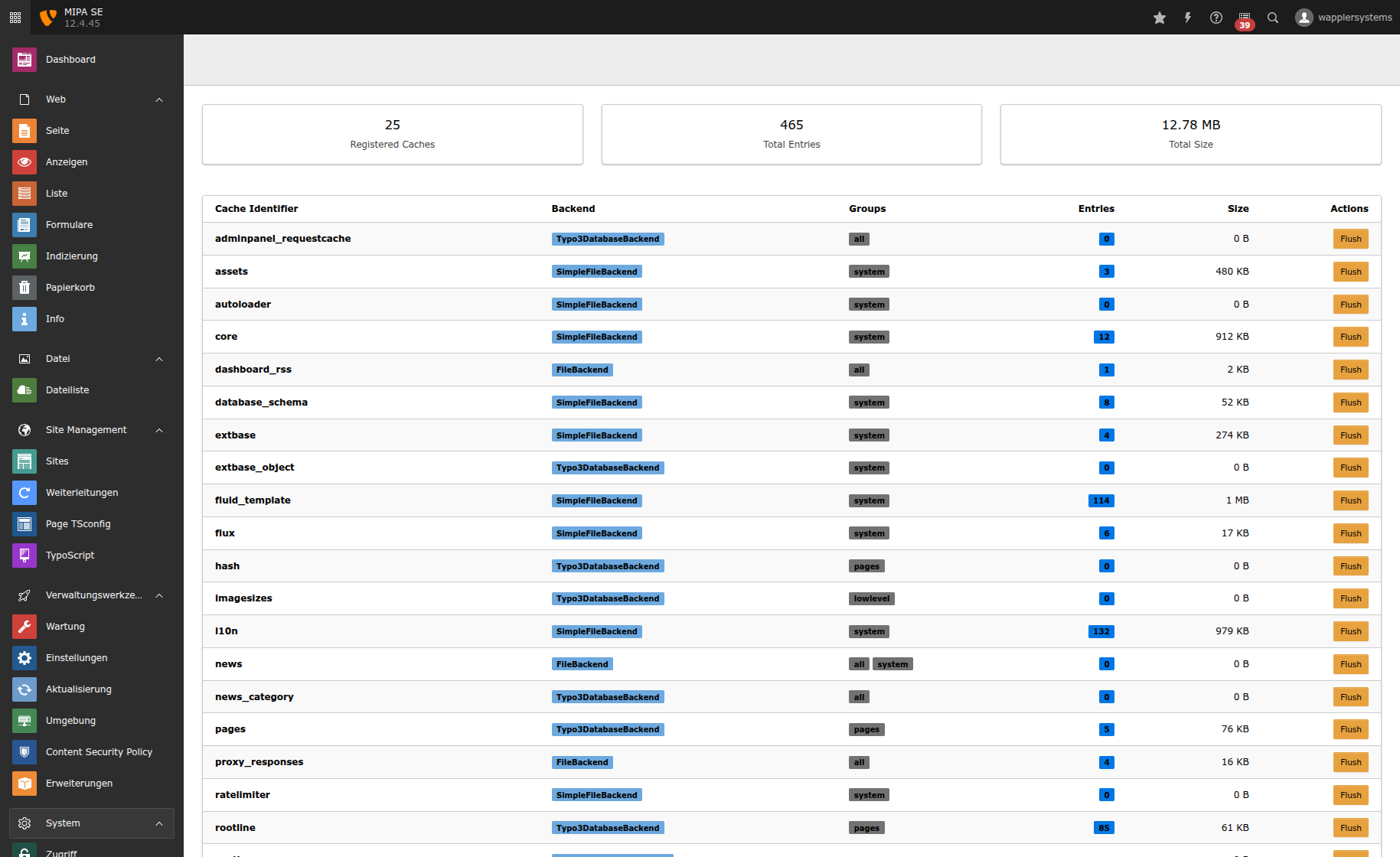This screenshot has height=857, width=1400.
Task: Click the lightning bolt cache icon in topbar
Action: coord(1187,17)
